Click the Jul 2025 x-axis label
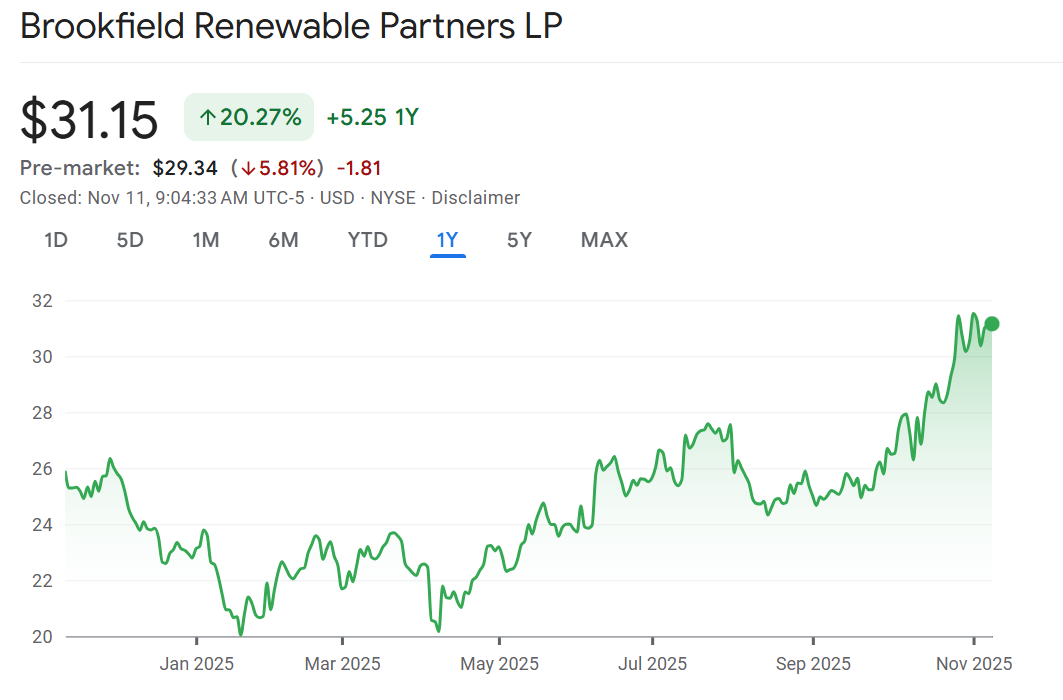1063x700 pixels. [x=652, y=664]
